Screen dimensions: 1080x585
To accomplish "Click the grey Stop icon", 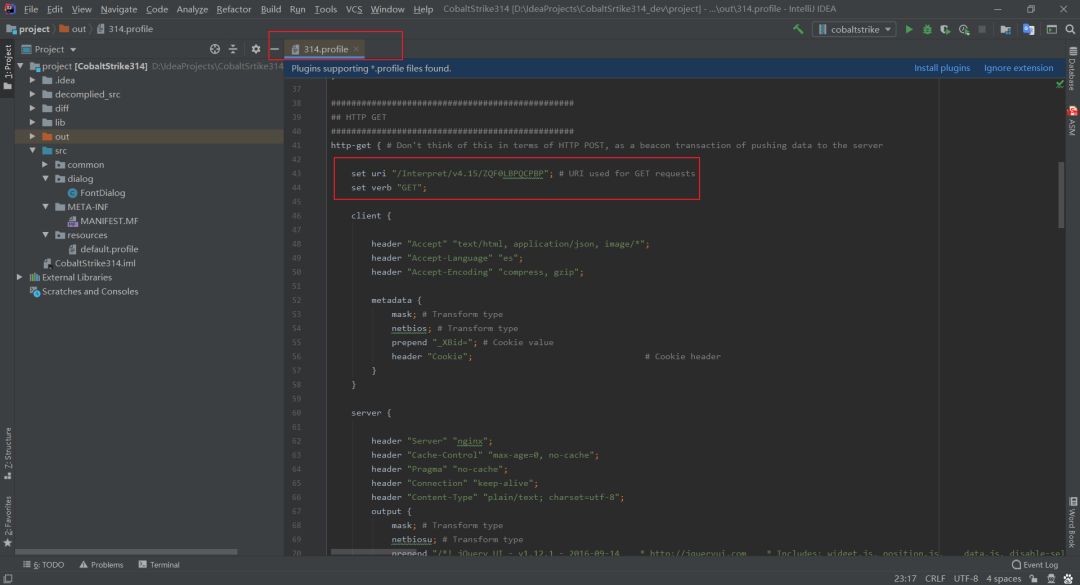I will [982, 29].
